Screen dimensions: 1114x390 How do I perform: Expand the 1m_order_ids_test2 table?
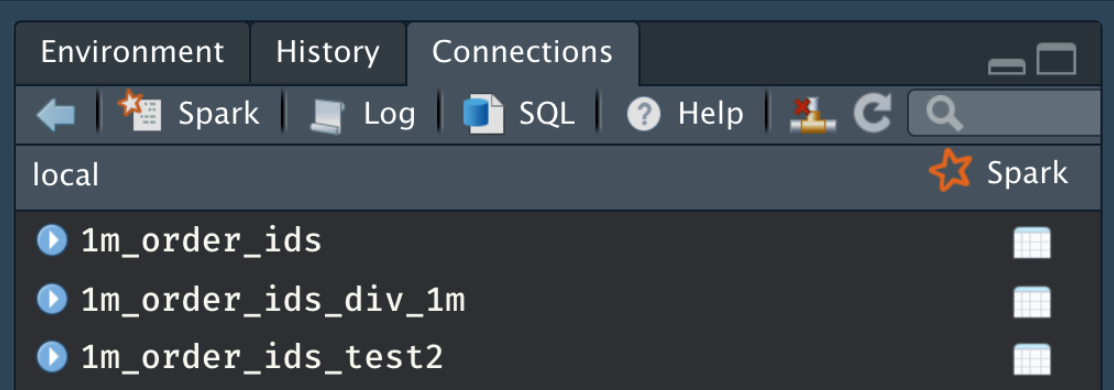(52, 357)
